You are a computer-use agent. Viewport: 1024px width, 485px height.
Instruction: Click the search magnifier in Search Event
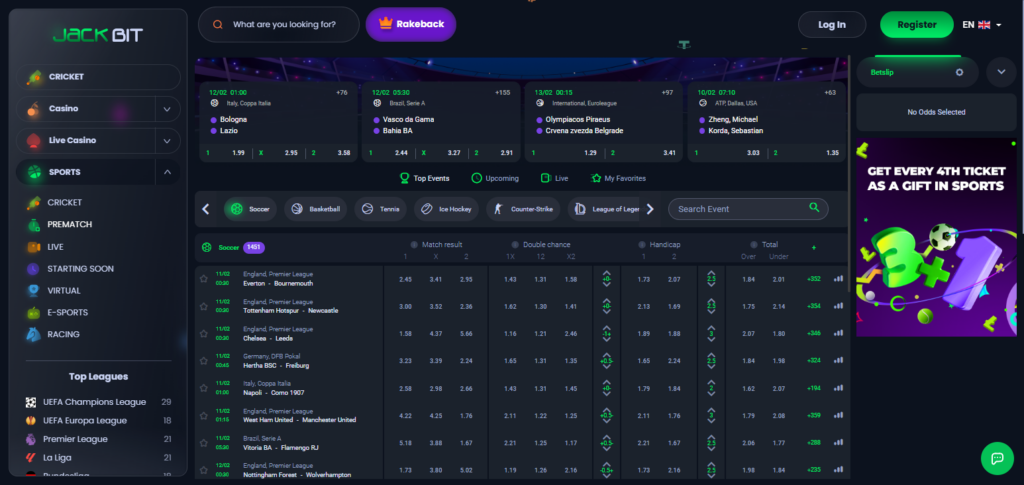pyautogui.click(x=815, y=208)
